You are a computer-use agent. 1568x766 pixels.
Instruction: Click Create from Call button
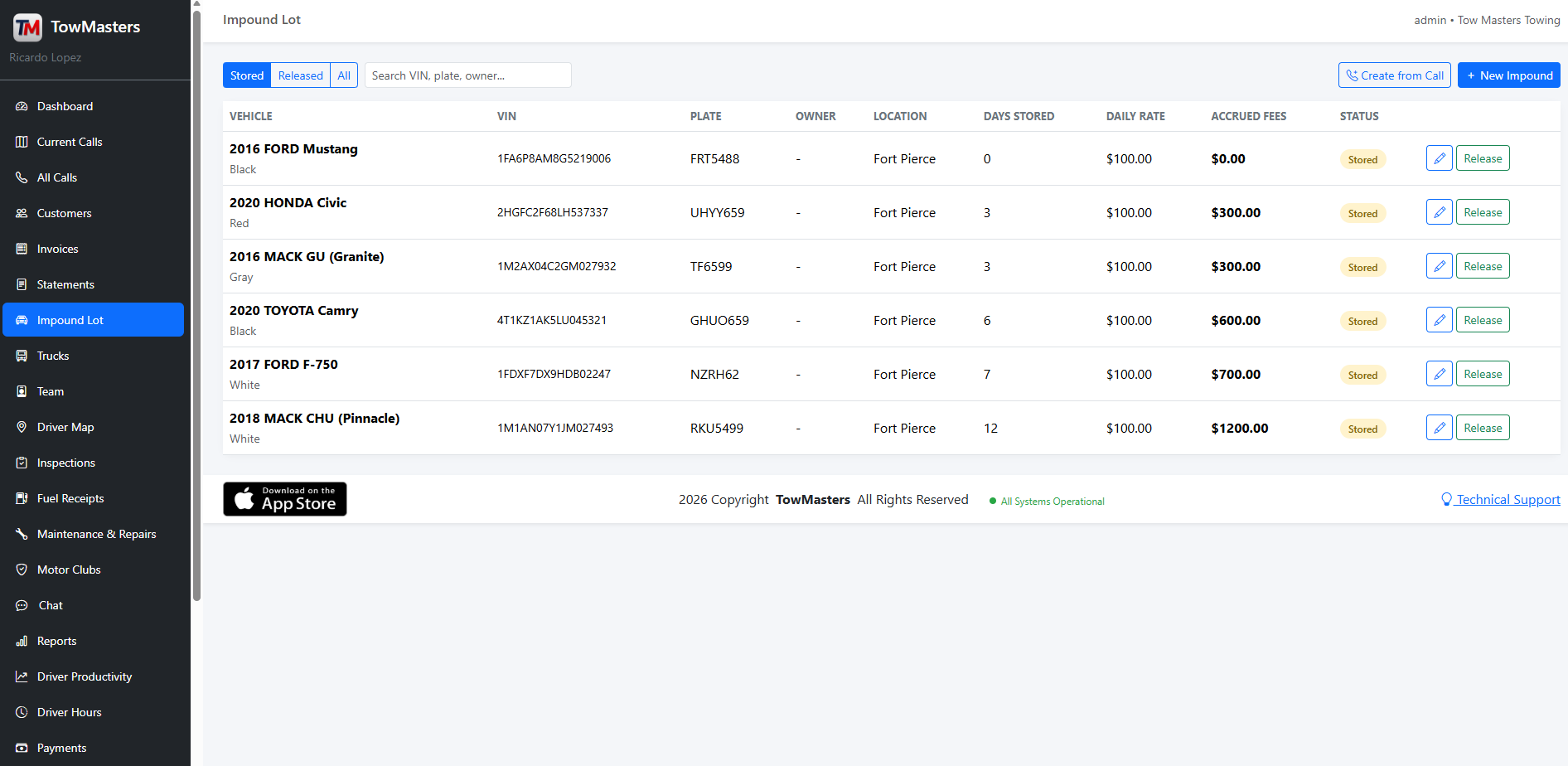coord(1395,75)
